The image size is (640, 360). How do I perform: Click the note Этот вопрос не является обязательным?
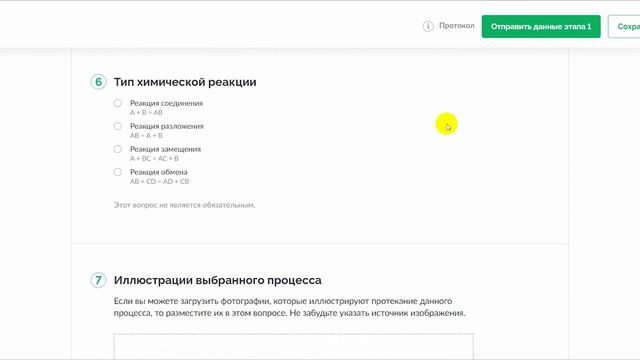point(184,205)
